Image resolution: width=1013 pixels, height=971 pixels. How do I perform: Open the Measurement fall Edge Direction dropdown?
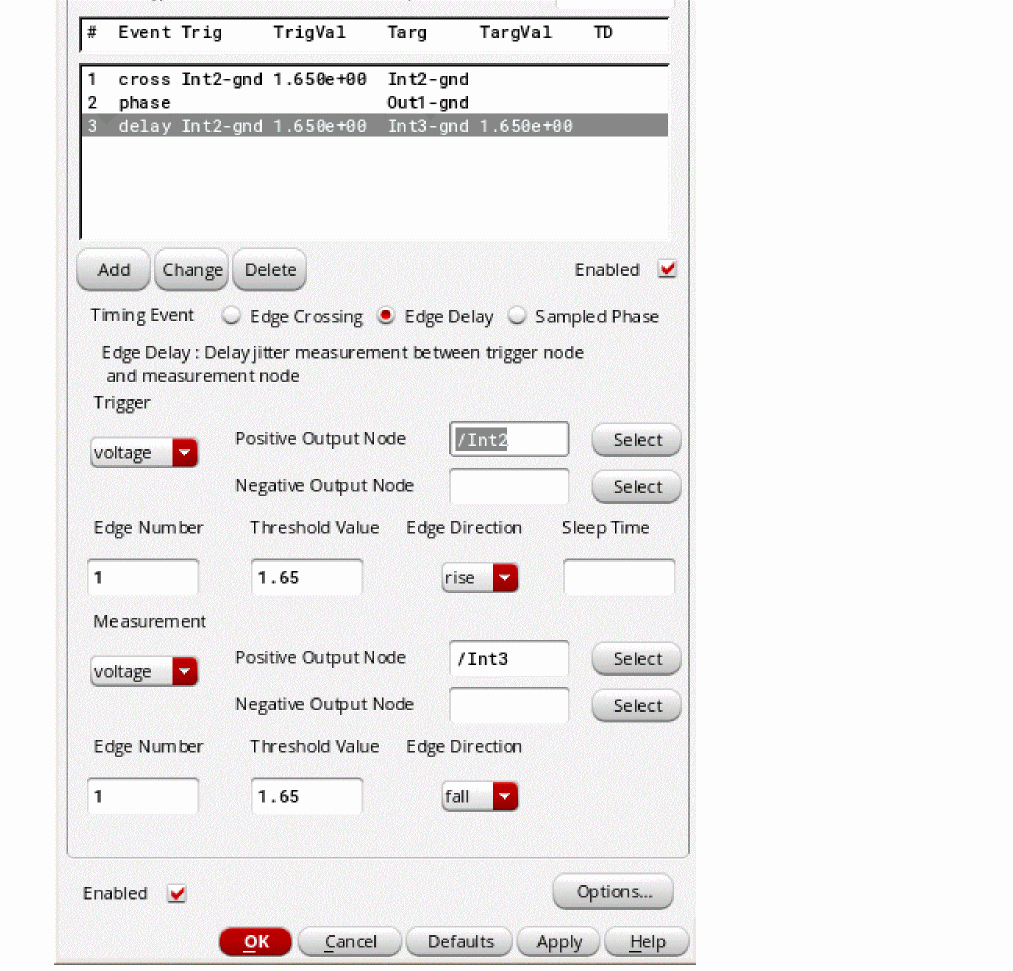[480, 796]
